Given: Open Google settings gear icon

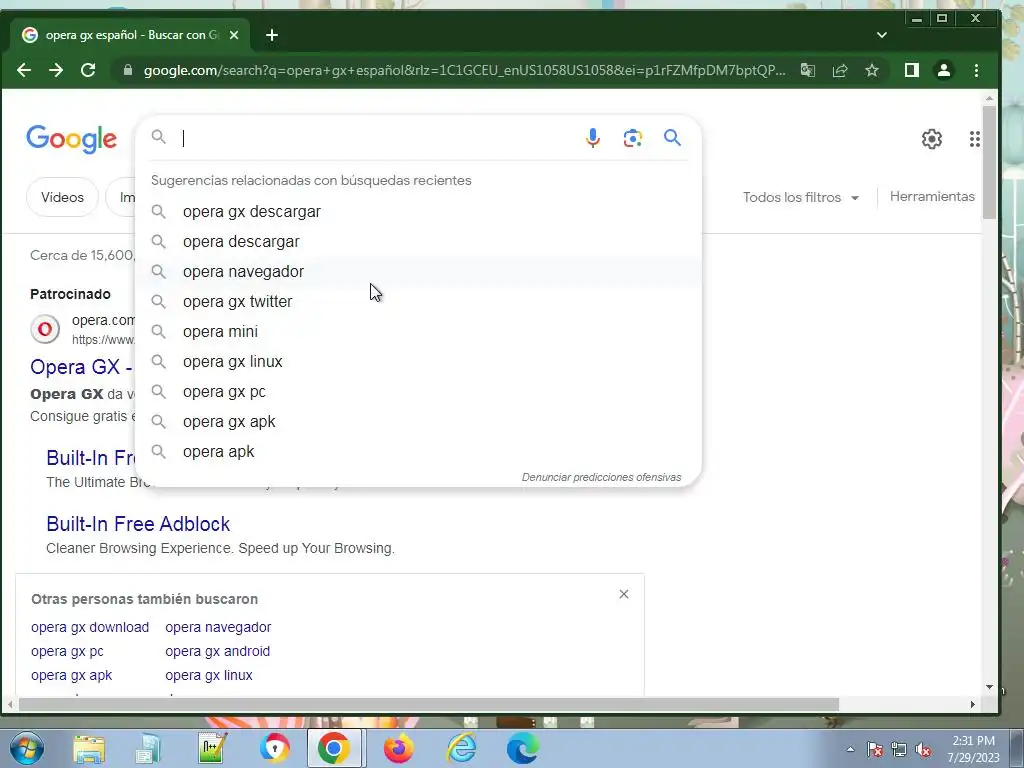Looking at the screenshot, I should click(x=931, y=138).
